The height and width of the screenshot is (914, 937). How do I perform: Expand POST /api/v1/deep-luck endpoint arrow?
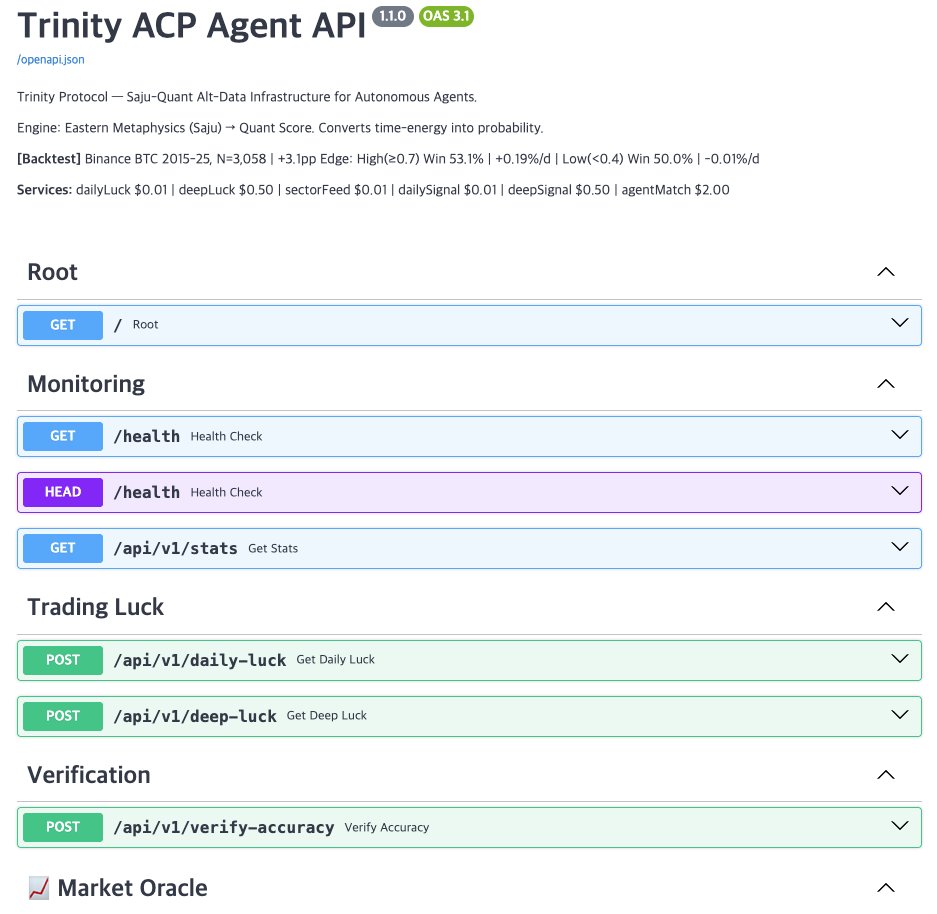[x=899, y=714]
